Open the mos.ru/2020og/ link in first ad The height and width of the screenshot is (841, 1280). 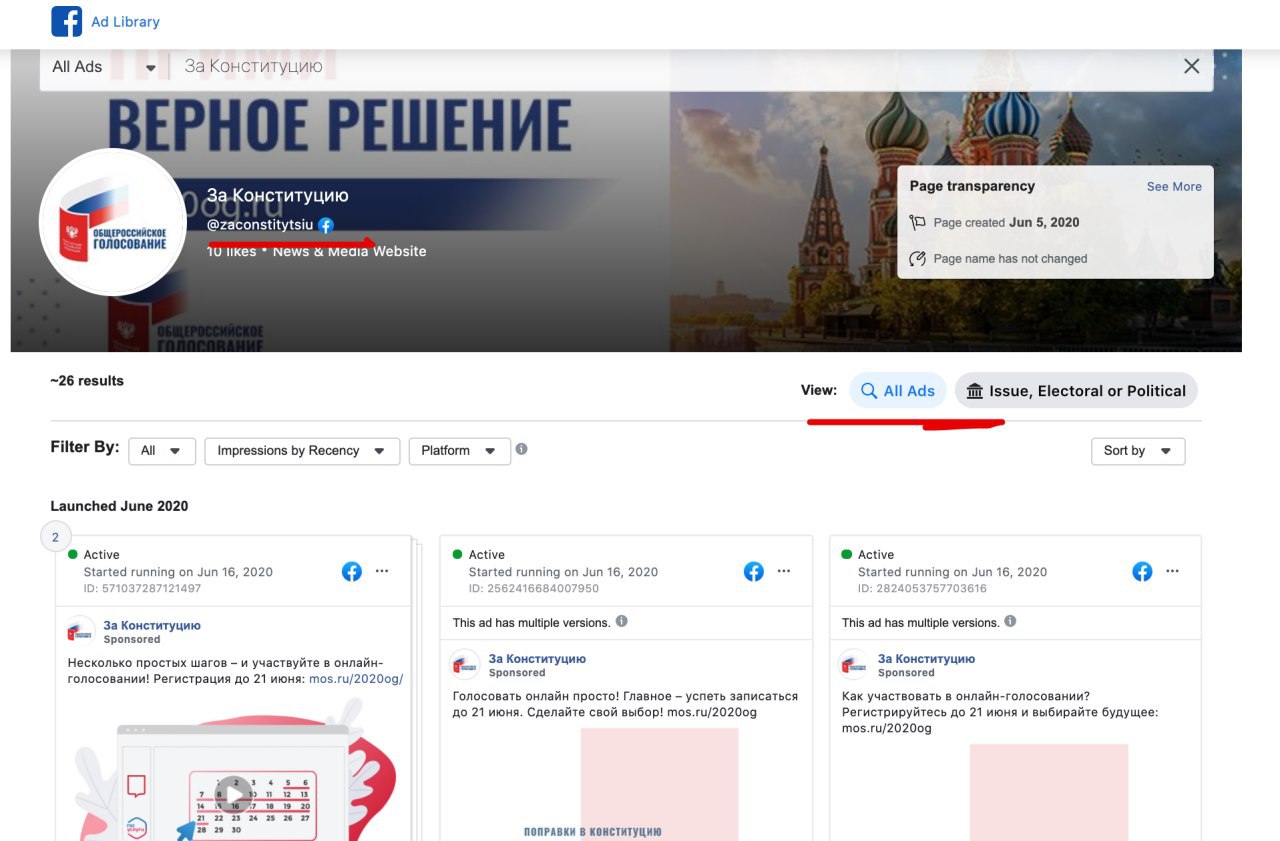coord(356,679)
